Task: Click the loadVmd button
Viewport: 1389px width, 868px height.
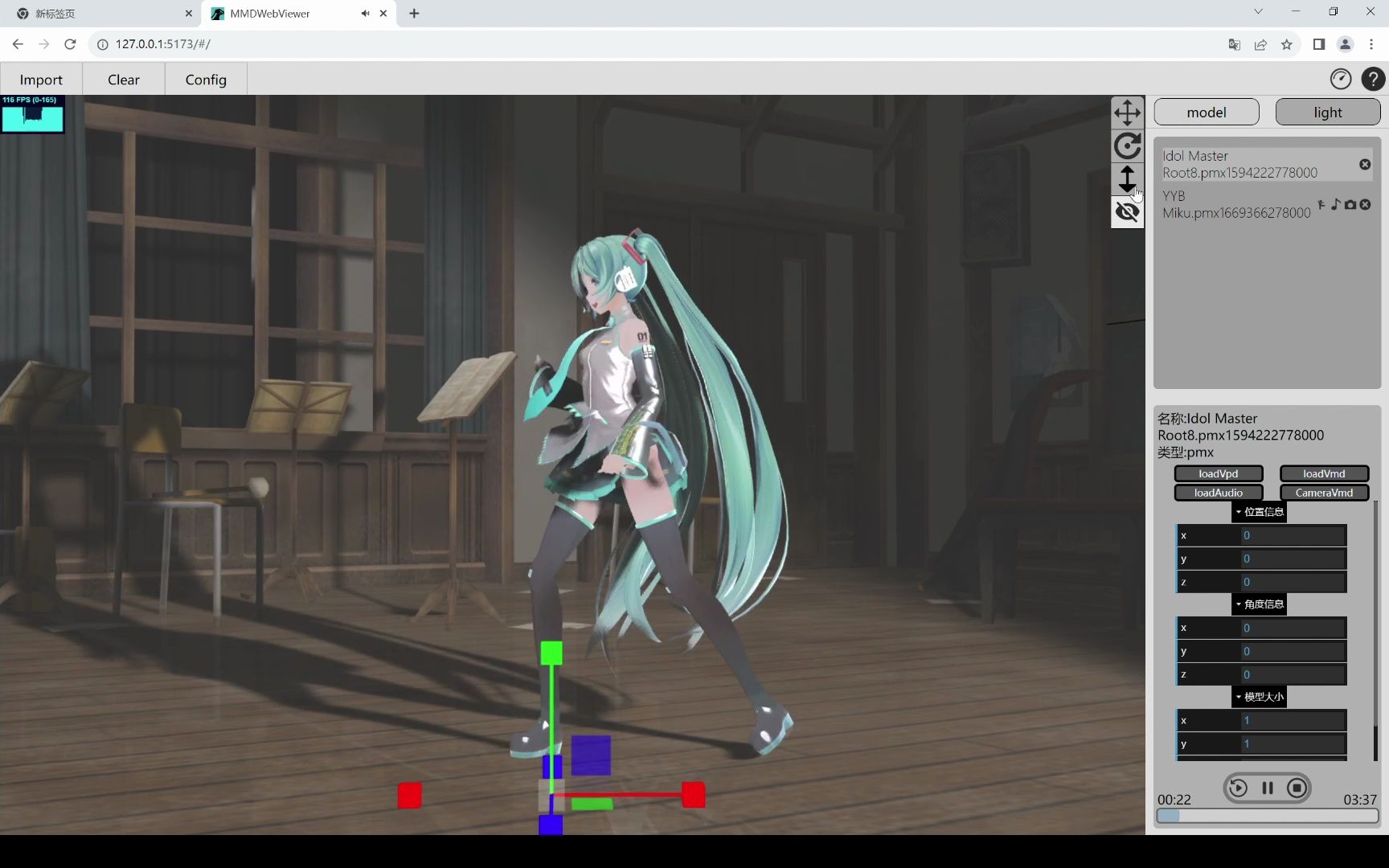Action: [x=1324, y=473]
